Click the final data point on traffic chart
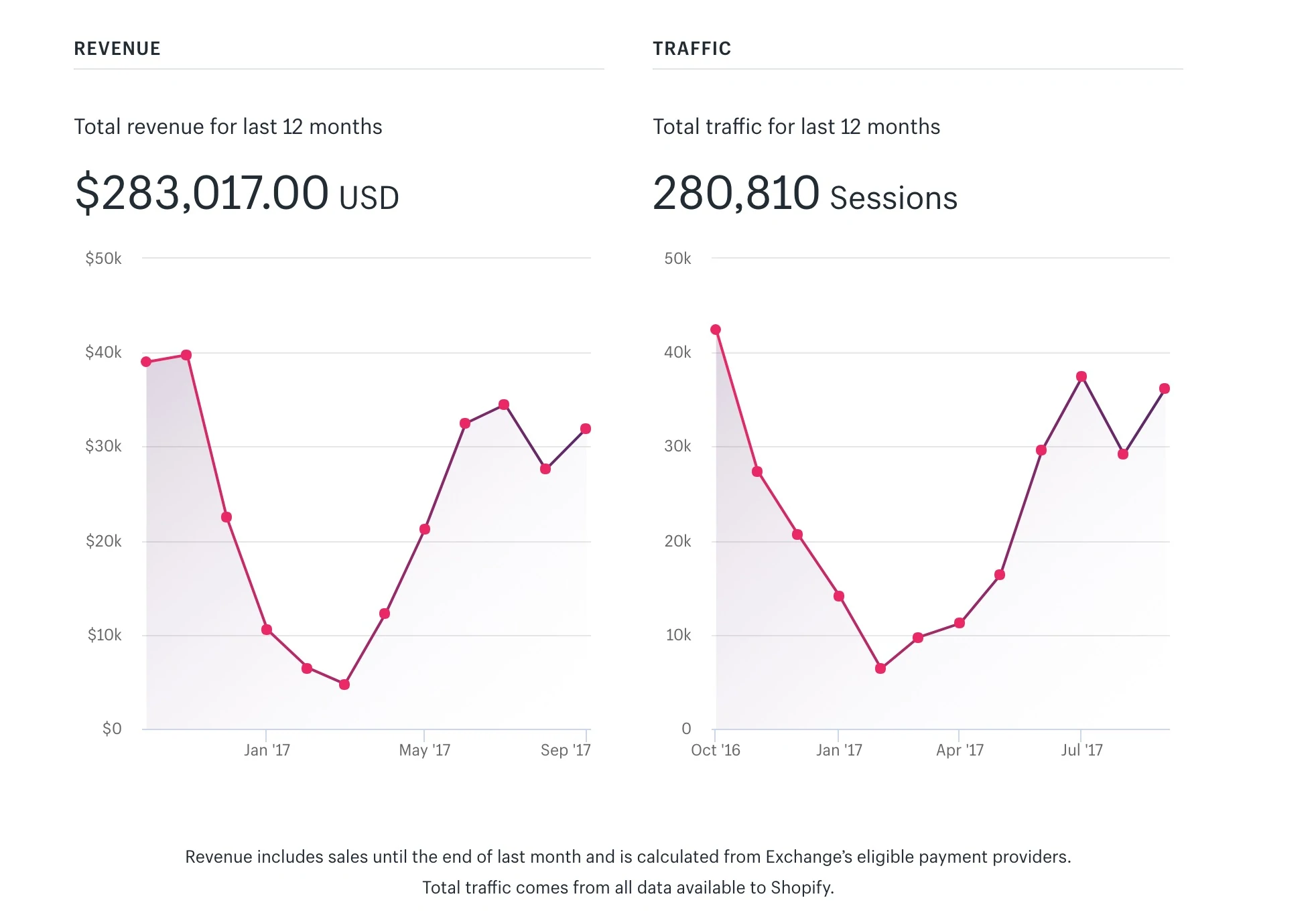The width and height of the screenshot is (1316, 923). point(1165,388)
